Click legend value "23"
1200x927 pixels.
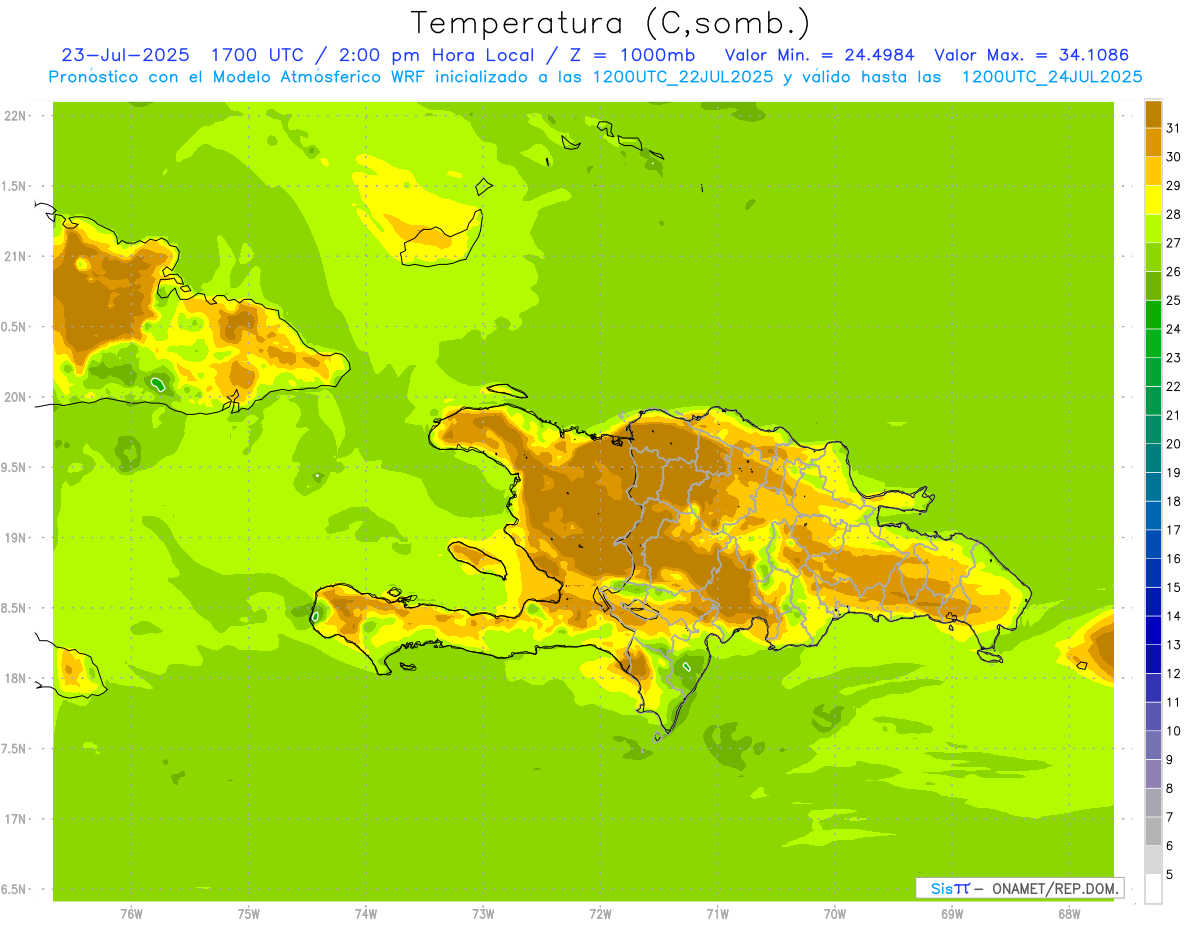[x=1174, y=358]
